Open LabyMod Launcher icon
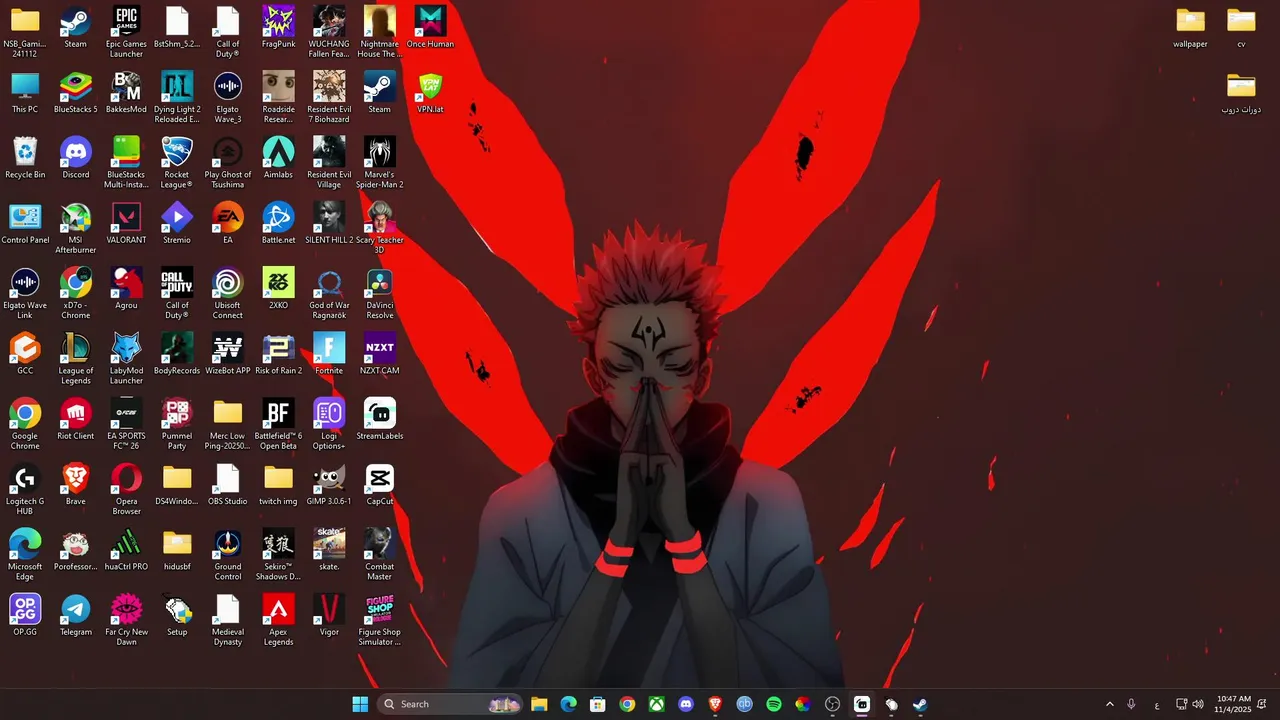 [126, 358]
